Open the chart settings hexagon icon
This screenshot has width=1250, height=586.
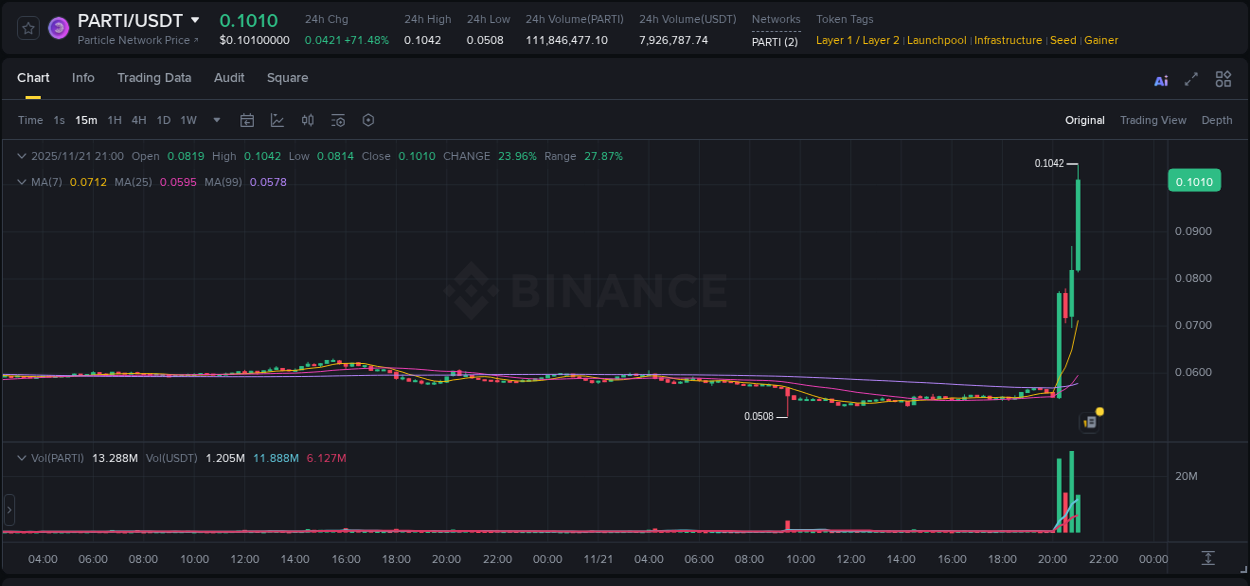[368, 119]
